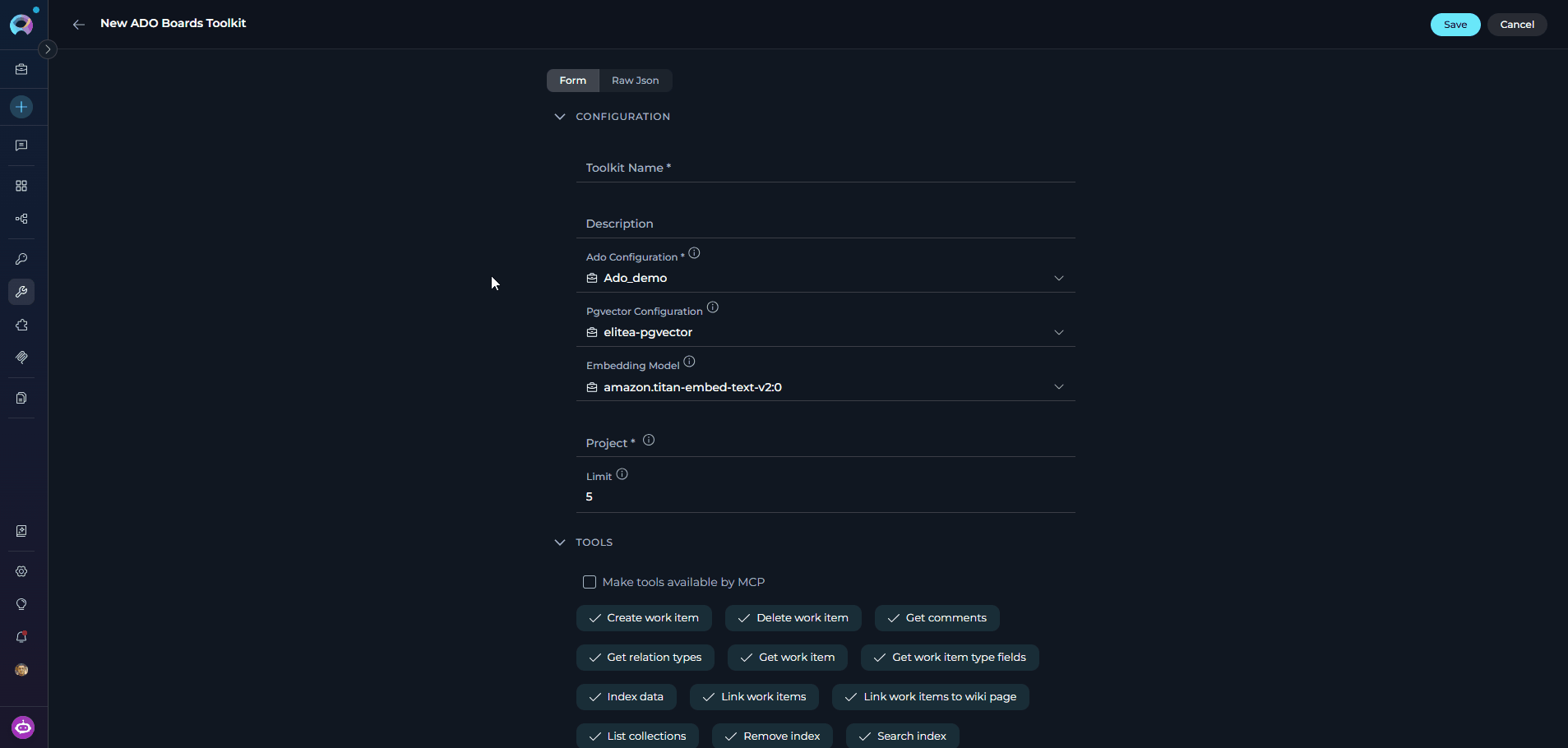This screenshot has height=748, width=1568.
Task: Toggle the Link work items tool
Action: pyautogui.click(x=755, y=697)
